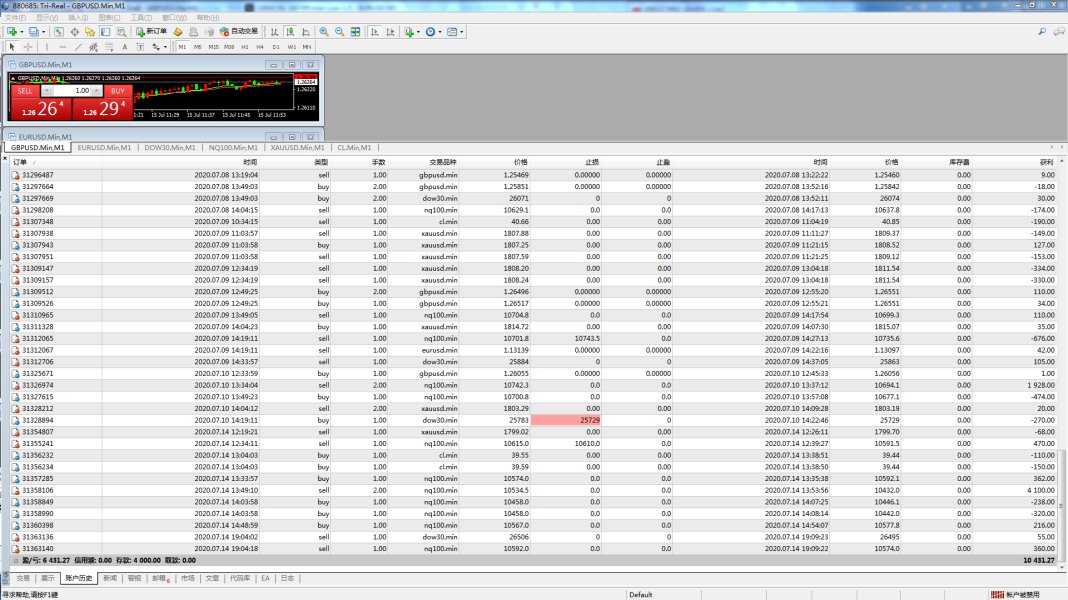
Task: Click the zoom in magnifier icon
Action: click(x=325, y=32)
